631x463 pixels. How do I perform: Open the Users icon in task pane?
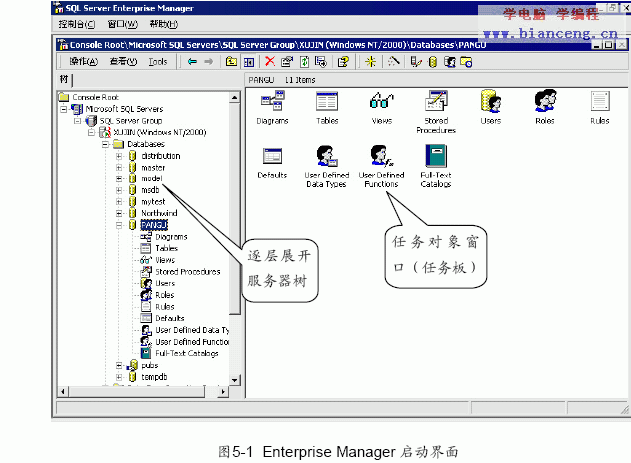tap(491, 101)
